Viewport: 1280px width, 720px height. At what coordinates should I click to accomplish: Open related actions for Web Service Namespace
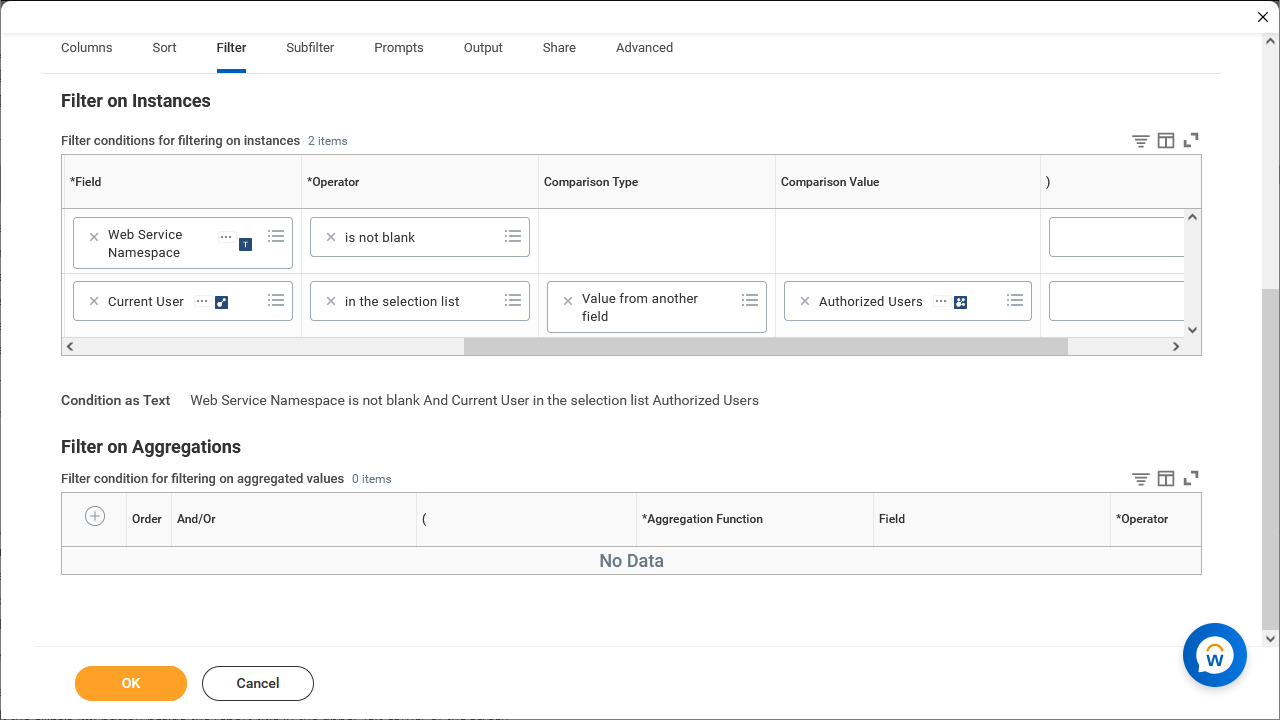(x=225, y=237)
